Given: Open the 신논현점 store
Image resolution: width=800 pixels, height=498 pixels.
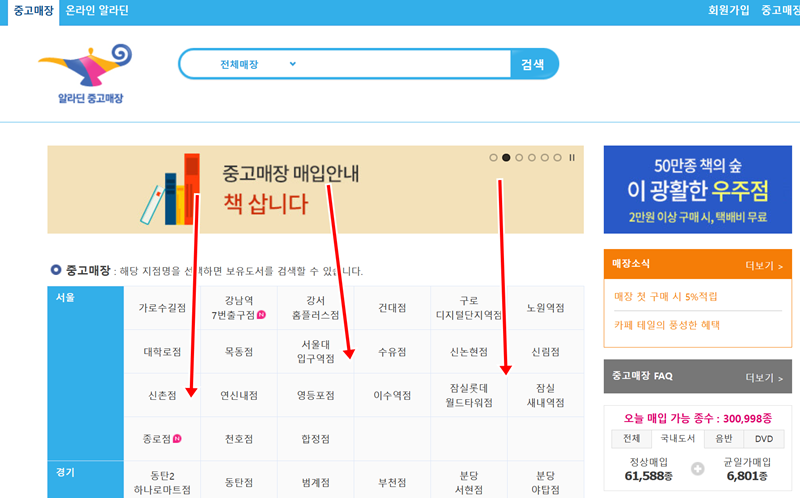Looking at the screenshot, I should point(469,352).
